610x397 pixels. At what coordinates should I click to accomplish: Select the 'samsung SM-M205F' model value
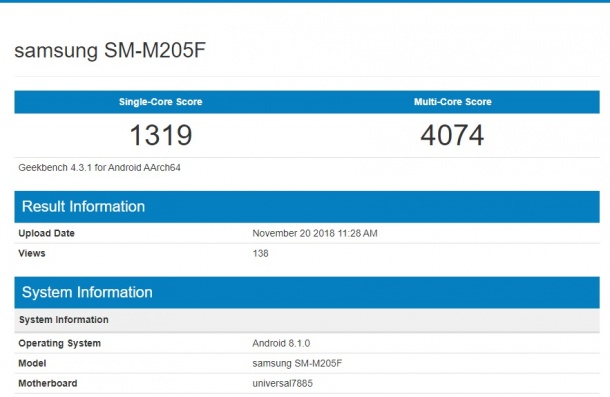coord(297,363)
